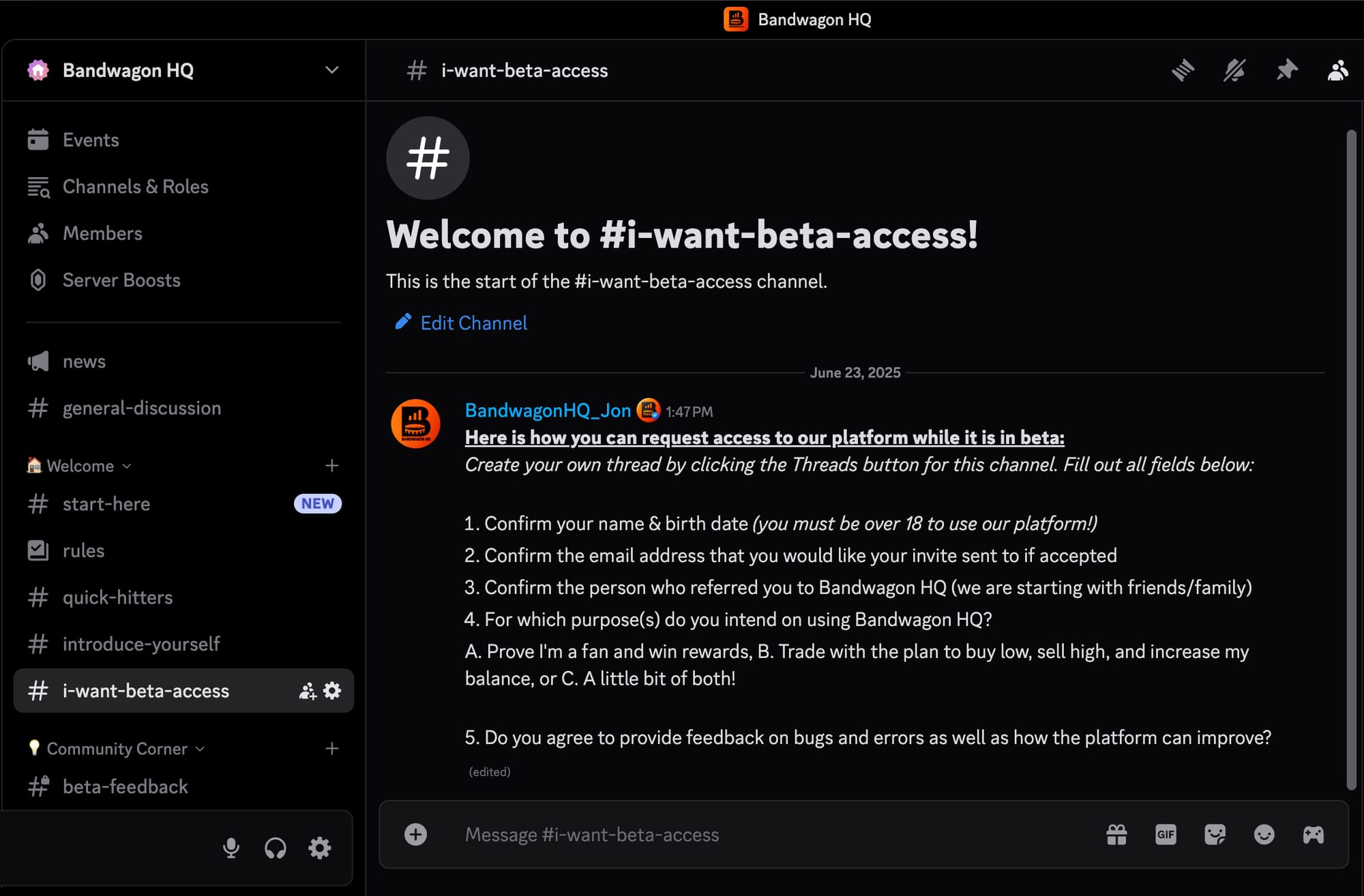The height and width of the screenshot is (896, 1364).
Task: Click the role badge next to BandwagonHQ_Jon
Action: point(649,410)
